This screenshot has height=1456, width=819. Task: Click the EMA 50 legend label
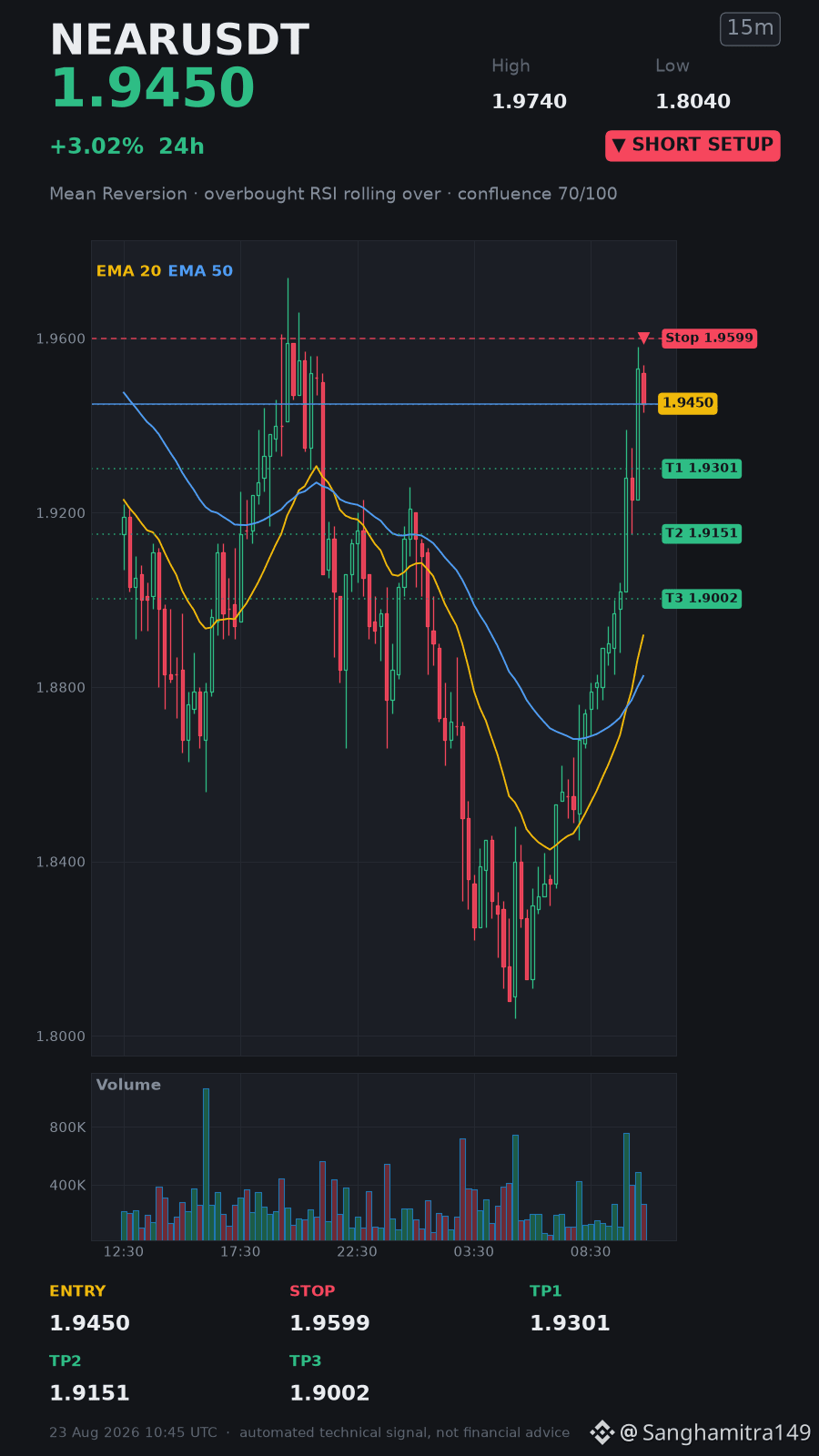tap(200, 271)
